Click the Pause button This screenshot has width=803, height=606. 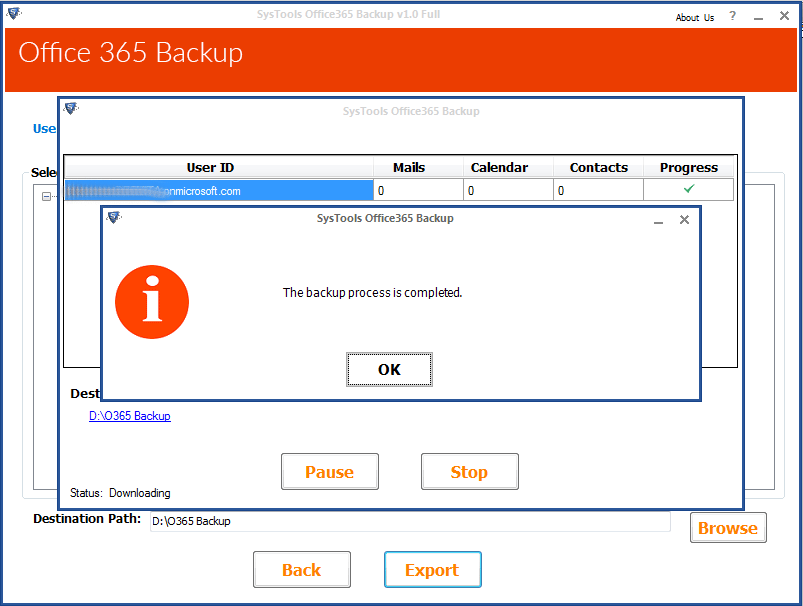(330, 472)
